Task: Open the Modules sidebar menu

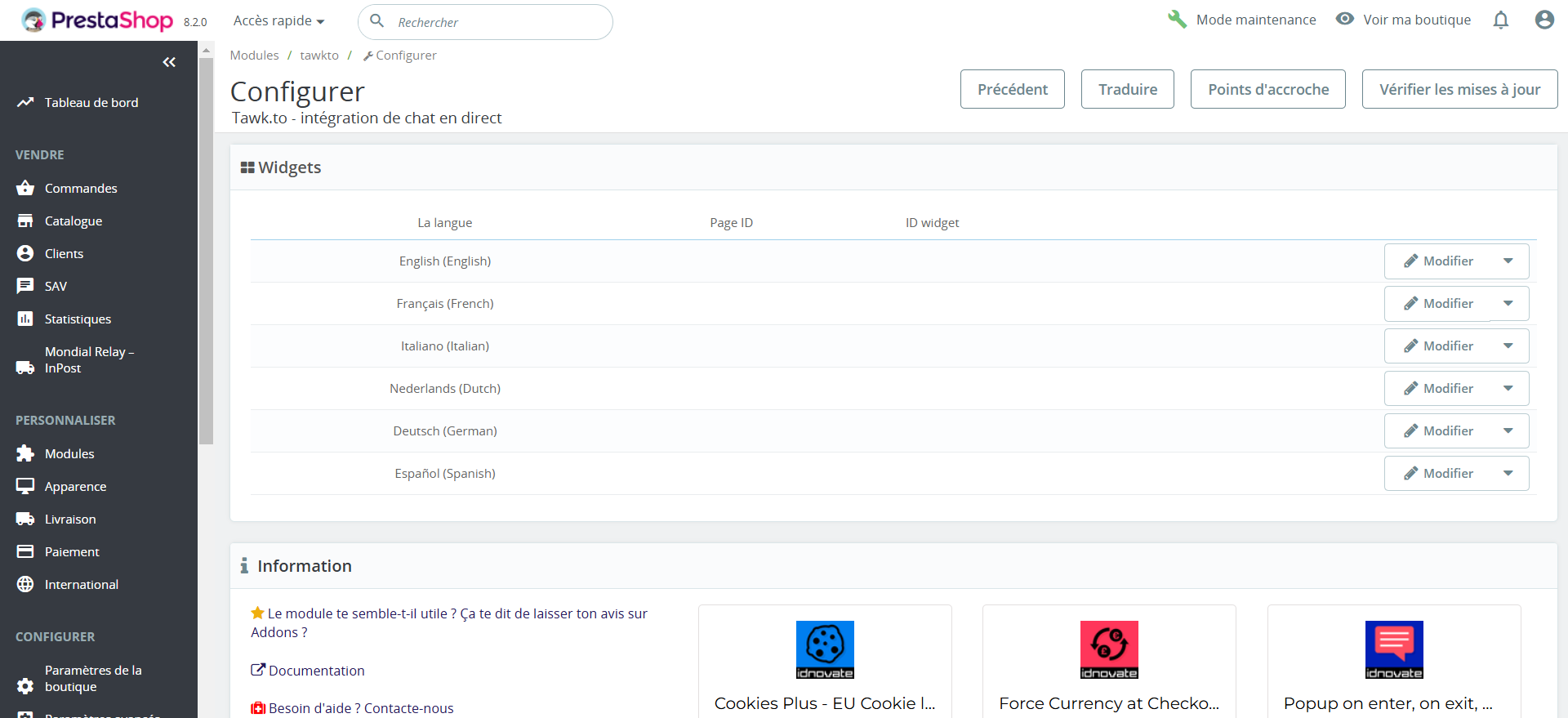Action: 69,454
